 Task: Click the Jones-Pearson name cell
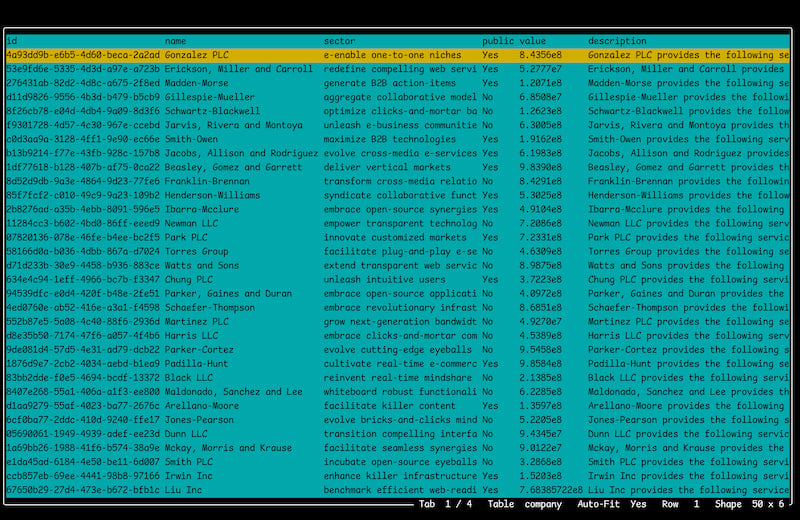pos(199,419)
